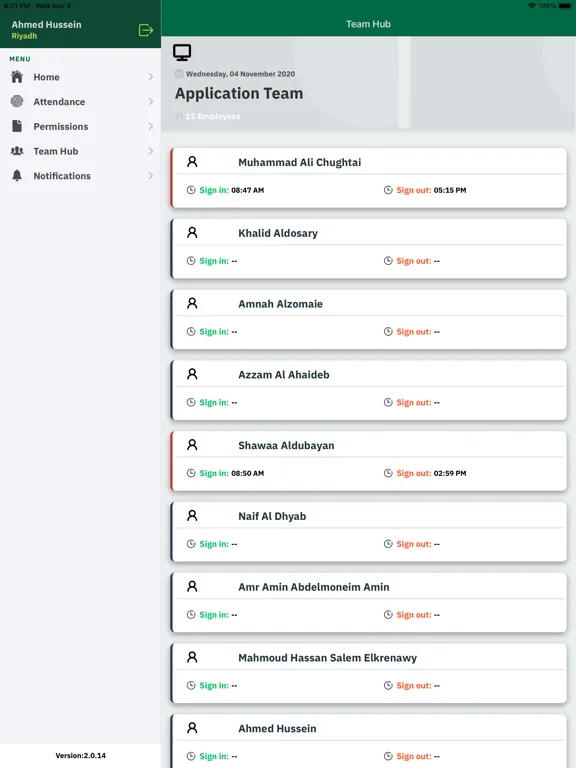Image resolution: width=576 pixels, height=768 pixels.
Task: Click the Wi-Fi icon in status bar
Action: tap(532, 6)
